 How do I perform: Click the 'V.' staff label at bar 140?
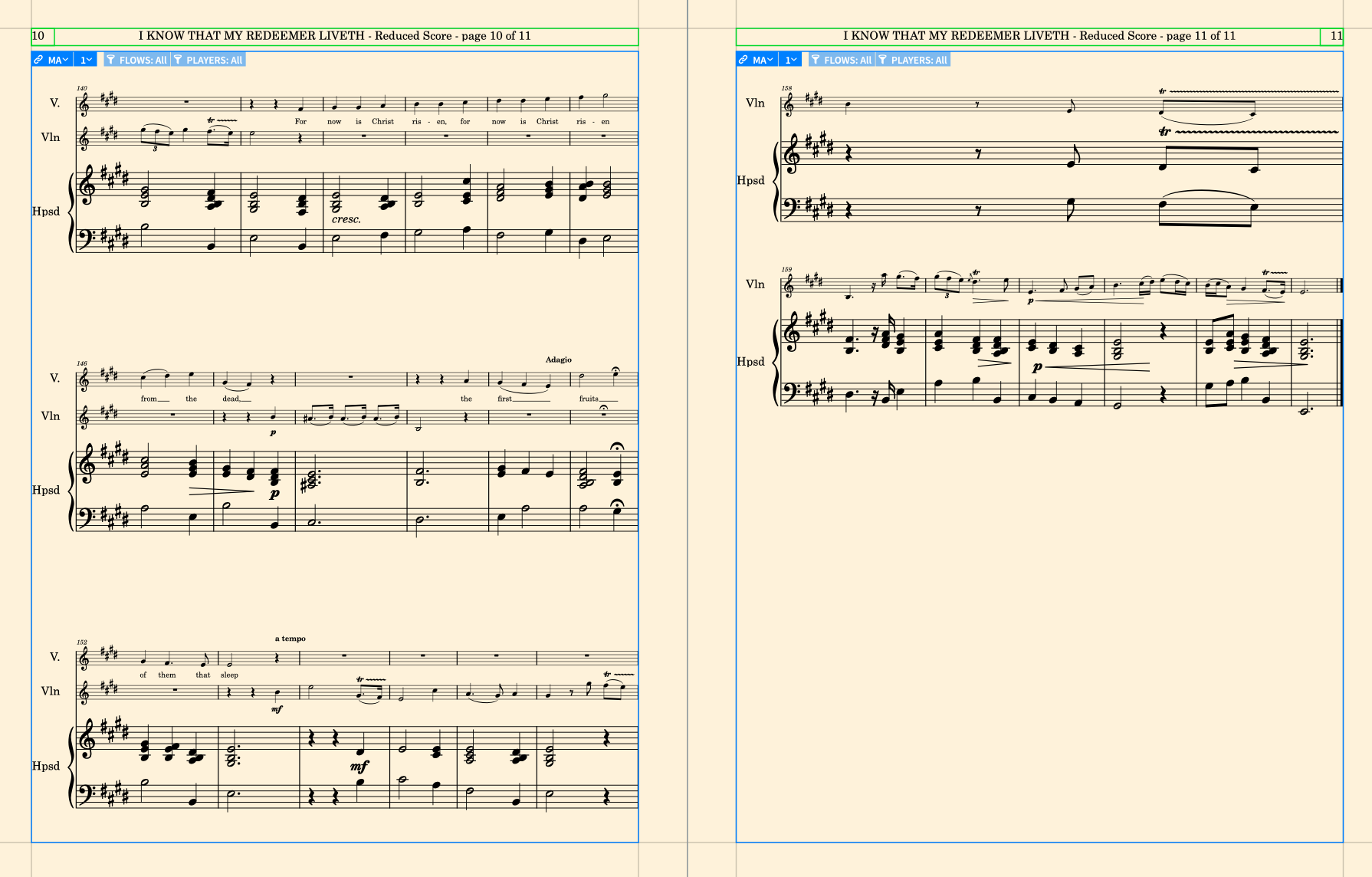(54, 103)
